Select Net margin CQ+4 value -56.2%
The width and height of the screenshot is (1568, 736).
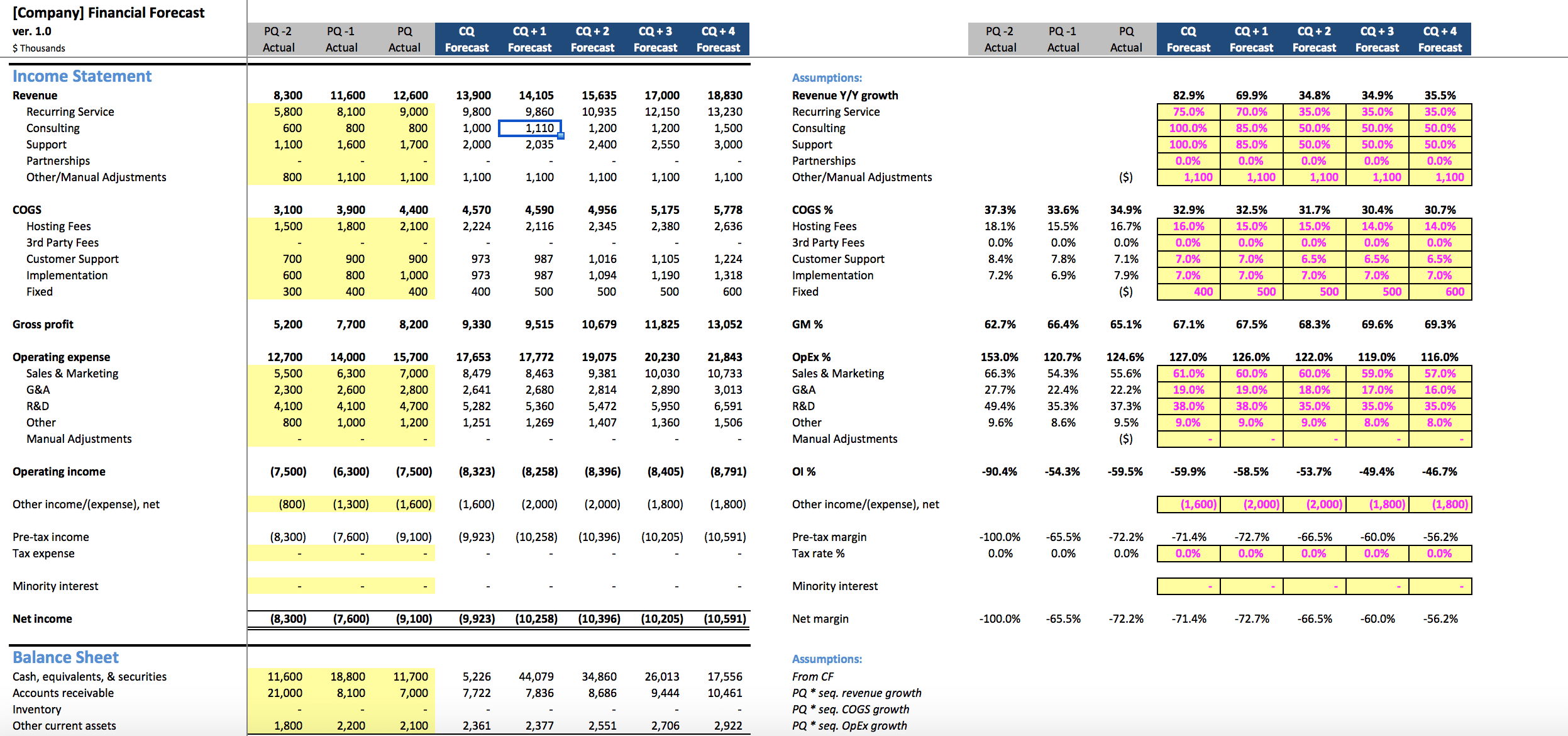1440,619
